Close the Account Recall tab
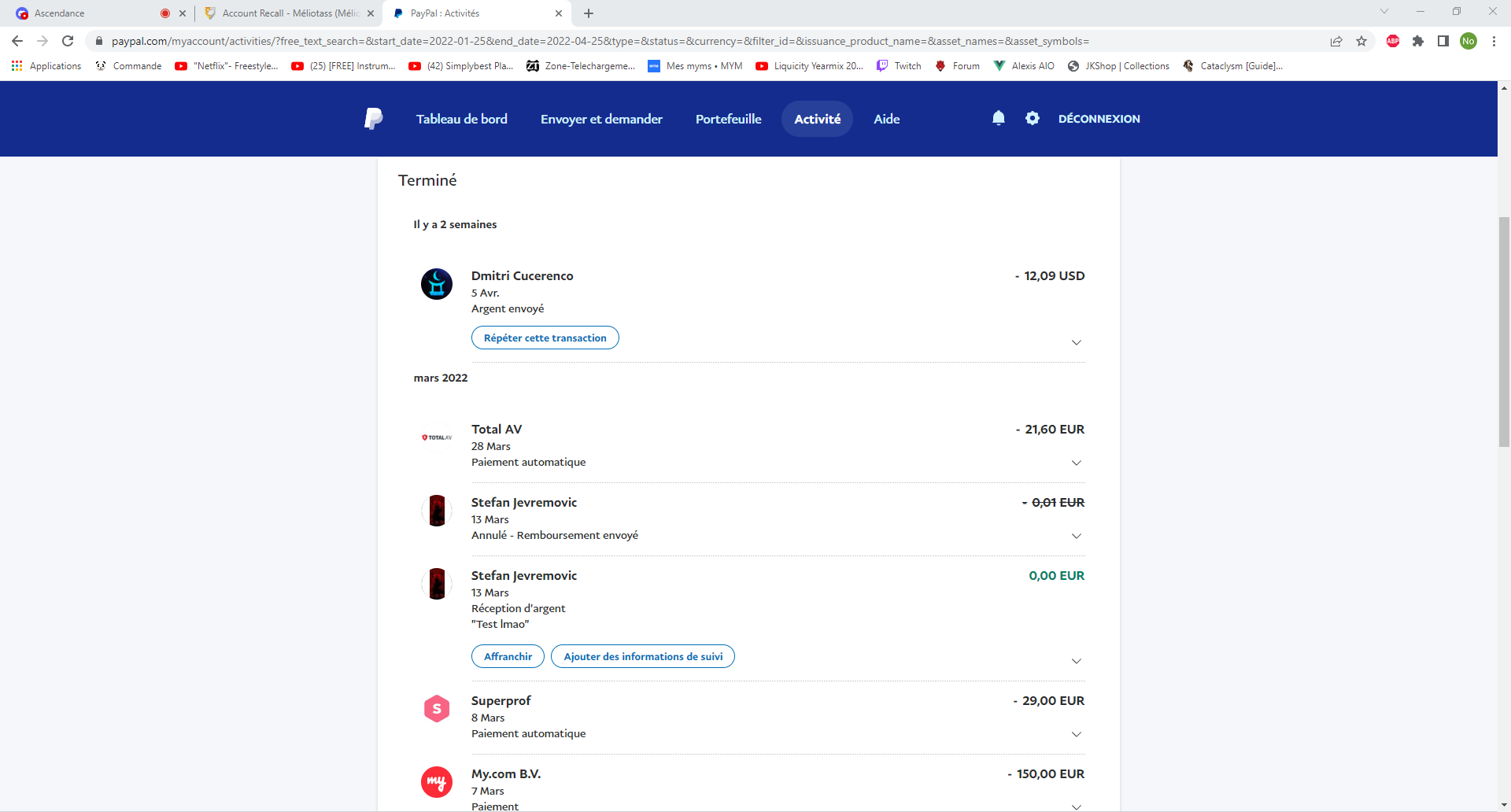1511x812 pixels. (371, 13)
